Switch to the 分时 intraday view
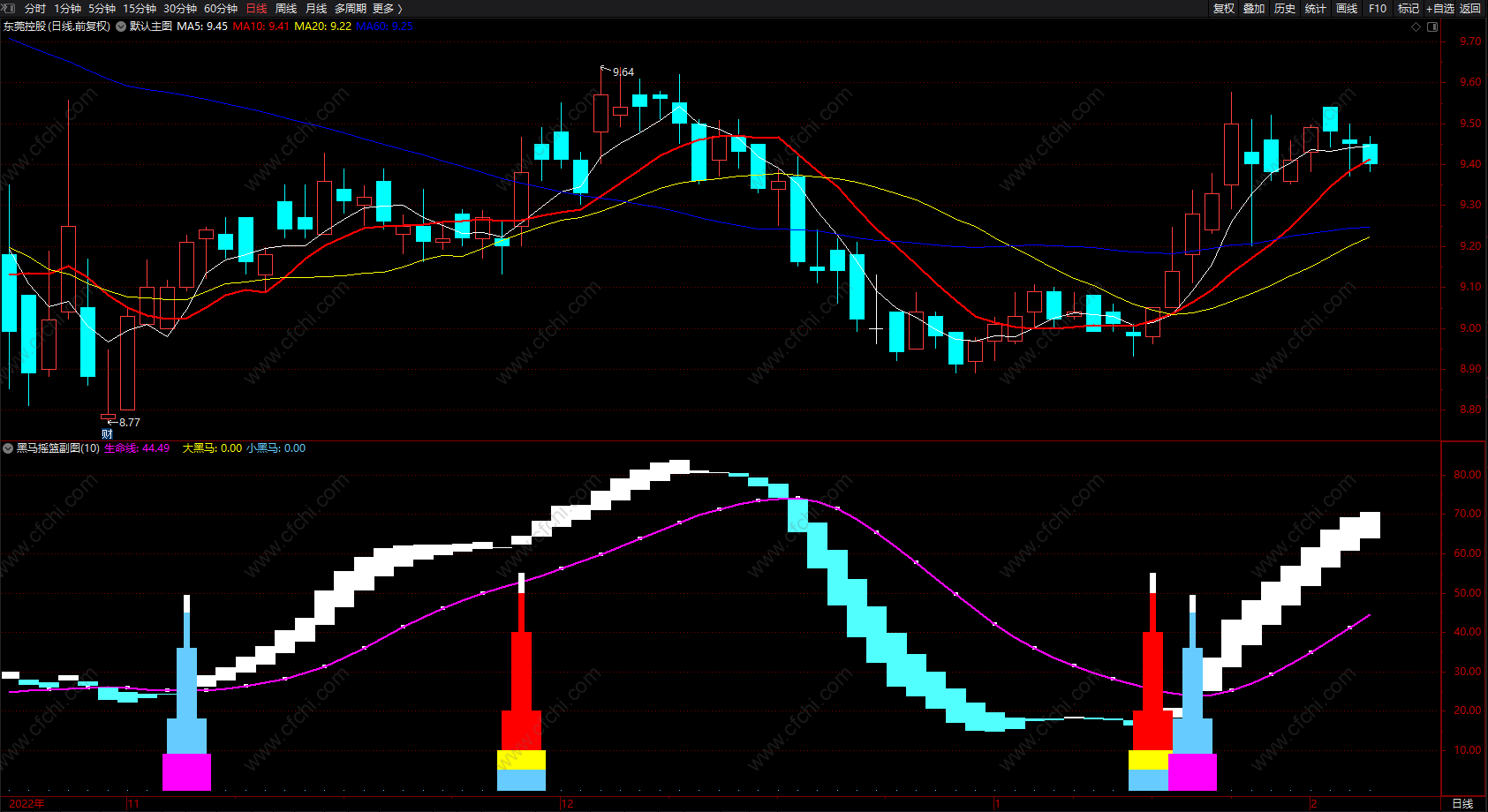Screen dimensions: 1488x812 [35, 8]
